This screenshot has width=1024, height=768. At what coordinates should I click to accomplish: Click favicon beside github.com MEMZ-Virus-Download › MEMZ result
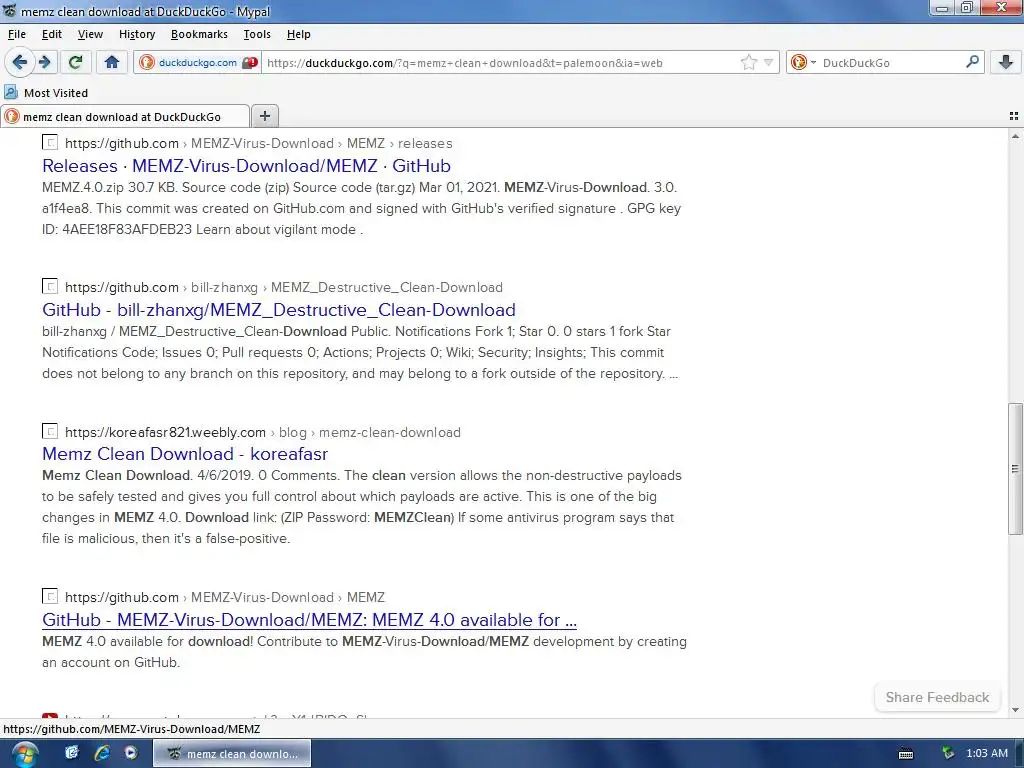coord(50,596)
